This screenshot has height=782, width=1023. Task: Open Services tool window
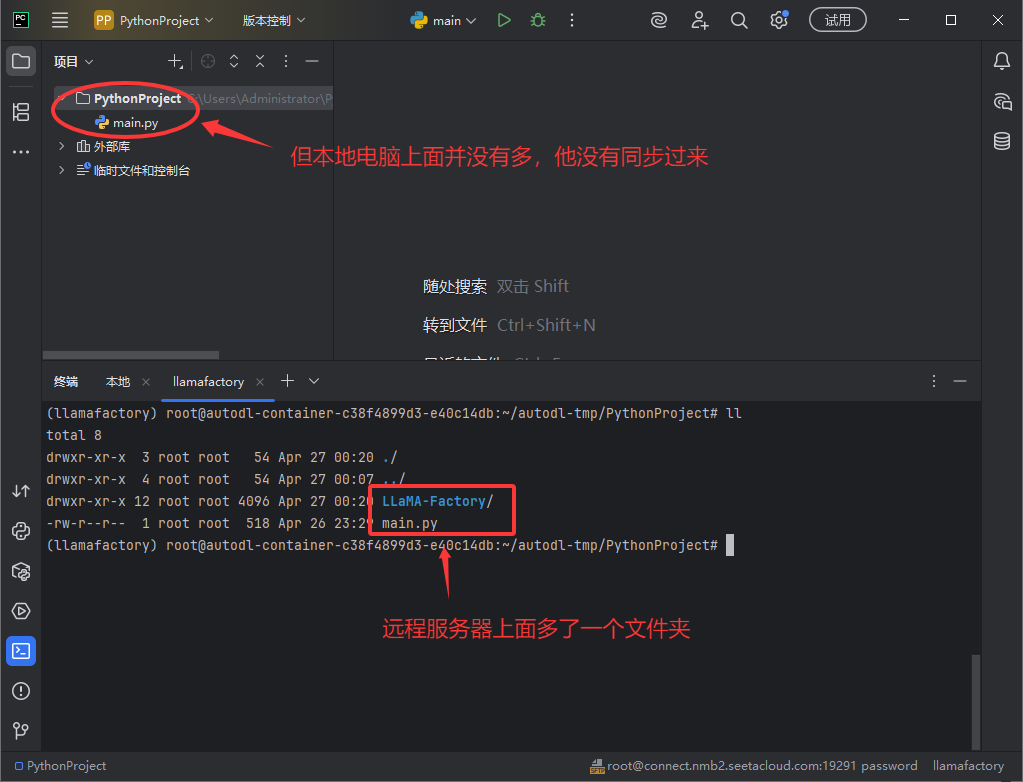coord(21,611)
